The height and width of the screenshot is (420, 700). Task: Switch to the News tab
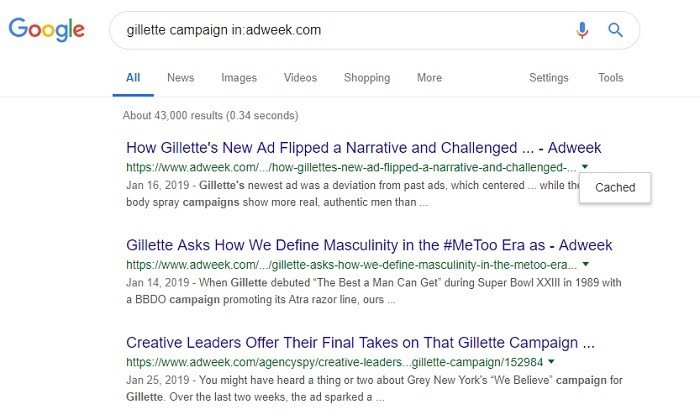pos(180,78)
